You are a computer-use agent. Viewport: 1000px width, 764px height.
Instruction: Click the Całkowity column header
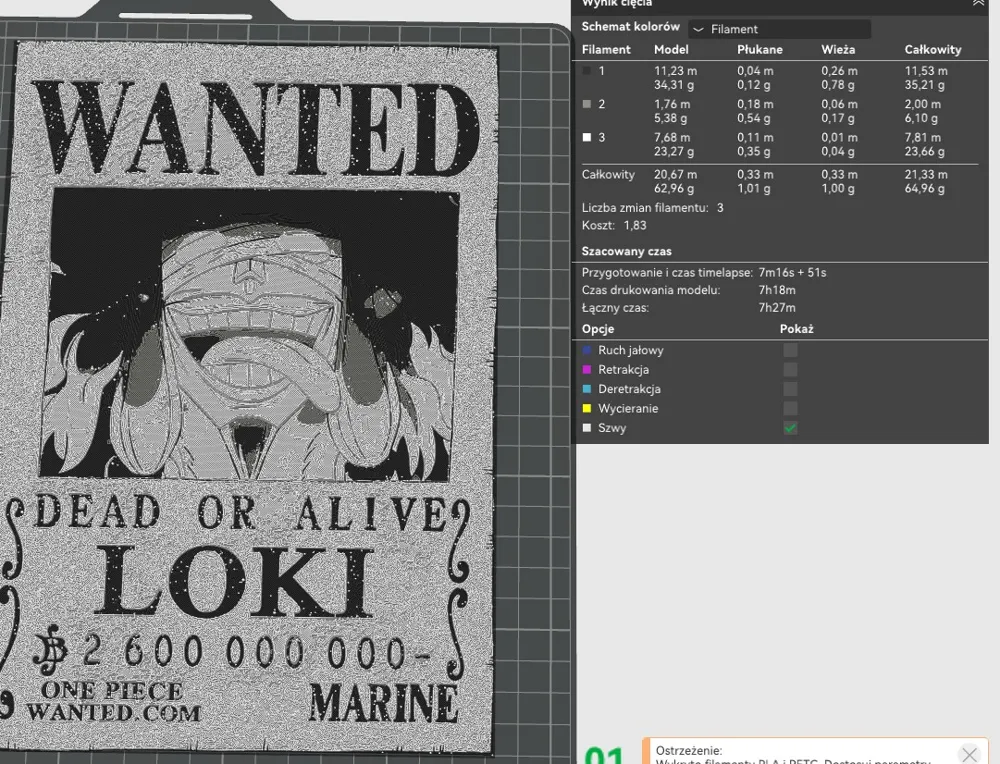pos(932,50)
